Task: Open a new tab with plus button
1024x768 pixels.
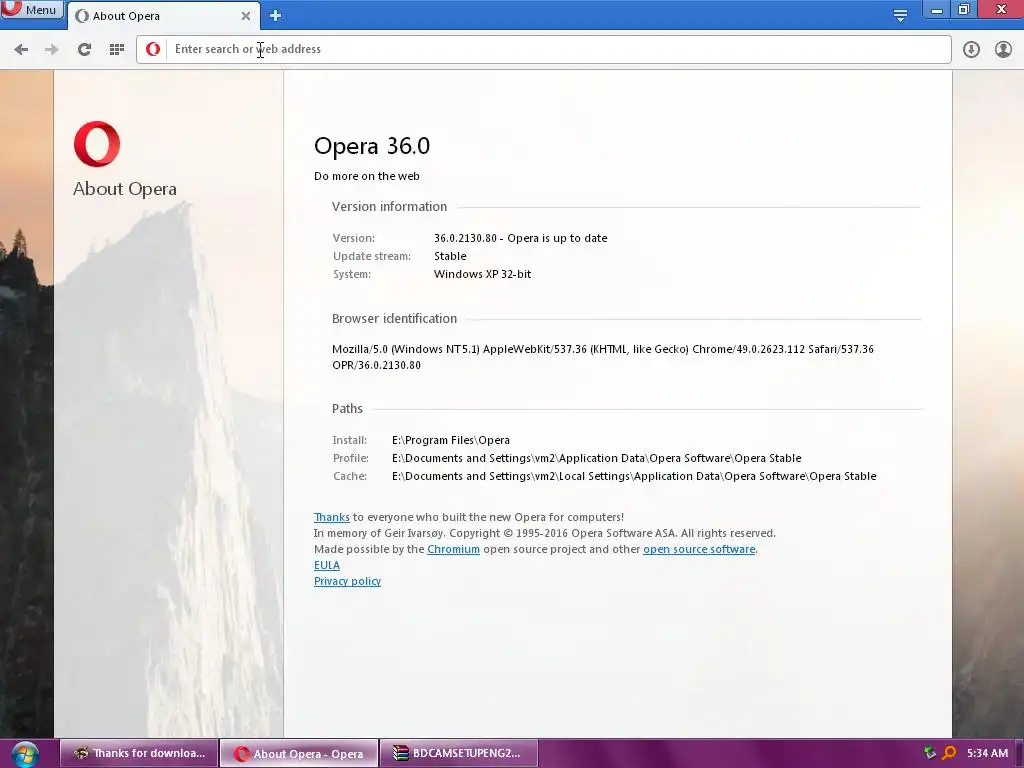Action: (276, 15)
